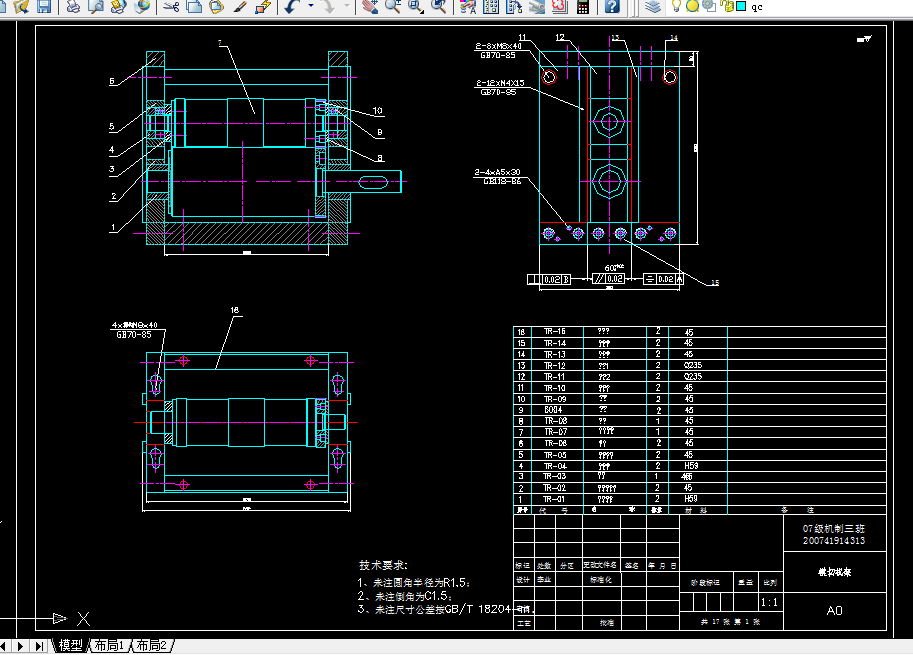Jump to the last layout tab arrow
Screen dimensions: 913x655
click(38, 646)
